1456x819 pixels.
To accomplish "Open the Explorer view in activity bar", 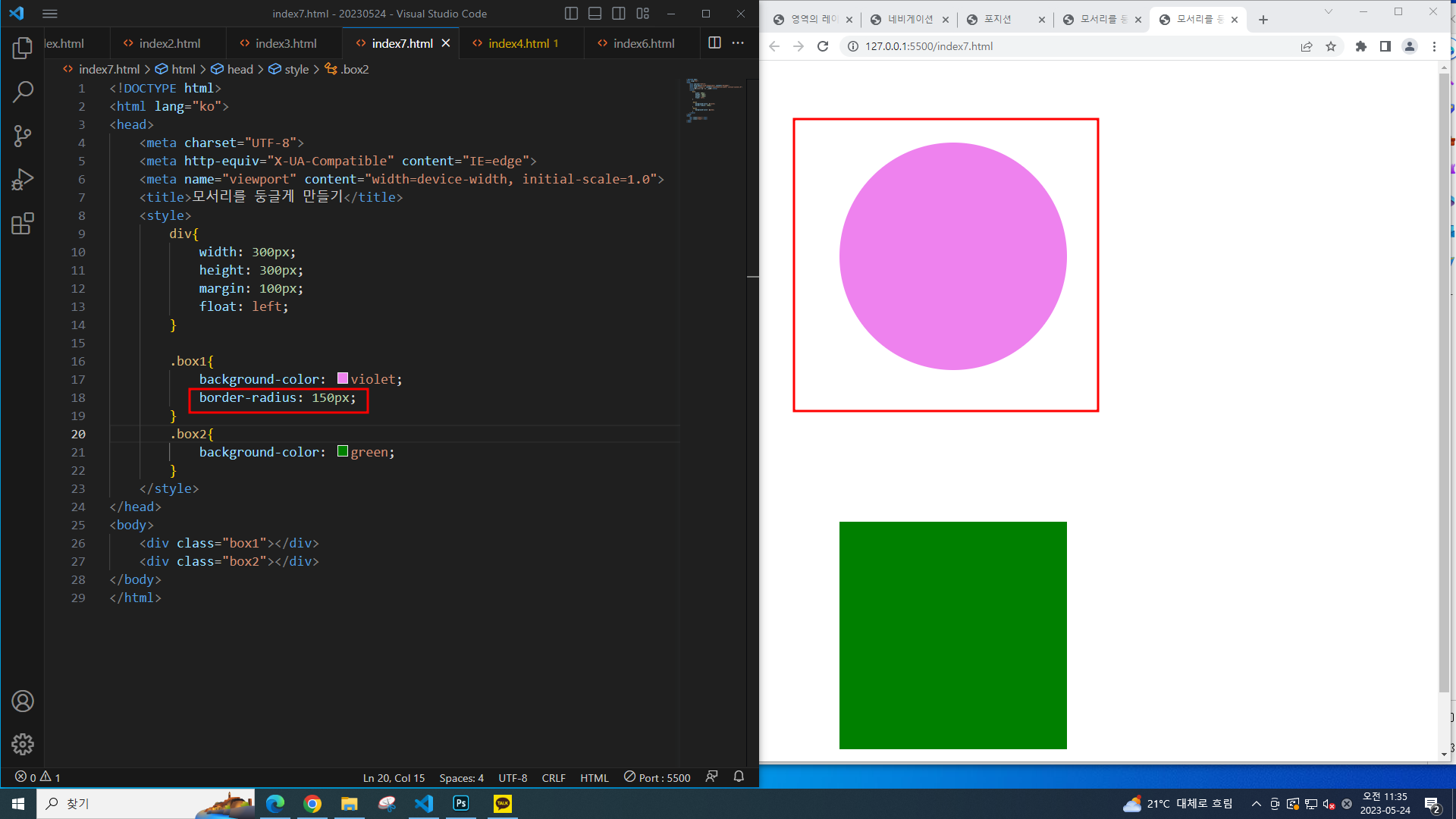I will (x=23, y=49).
